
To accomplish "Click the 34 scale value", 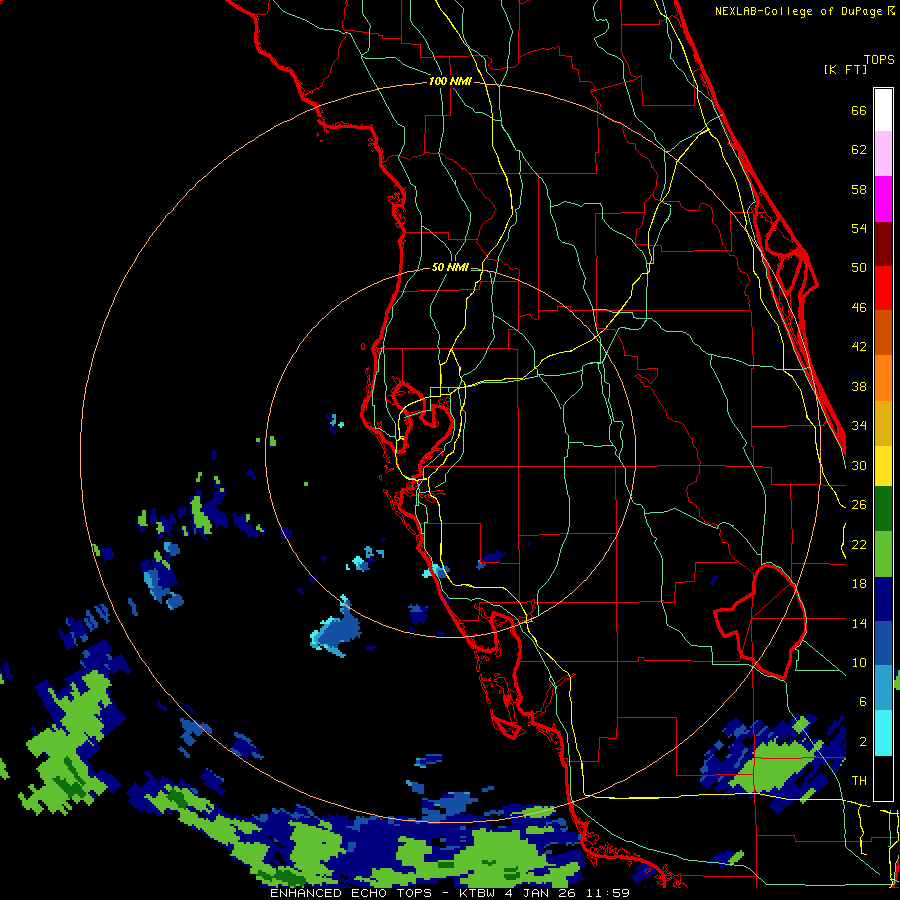I will click(x=859, y=426).
